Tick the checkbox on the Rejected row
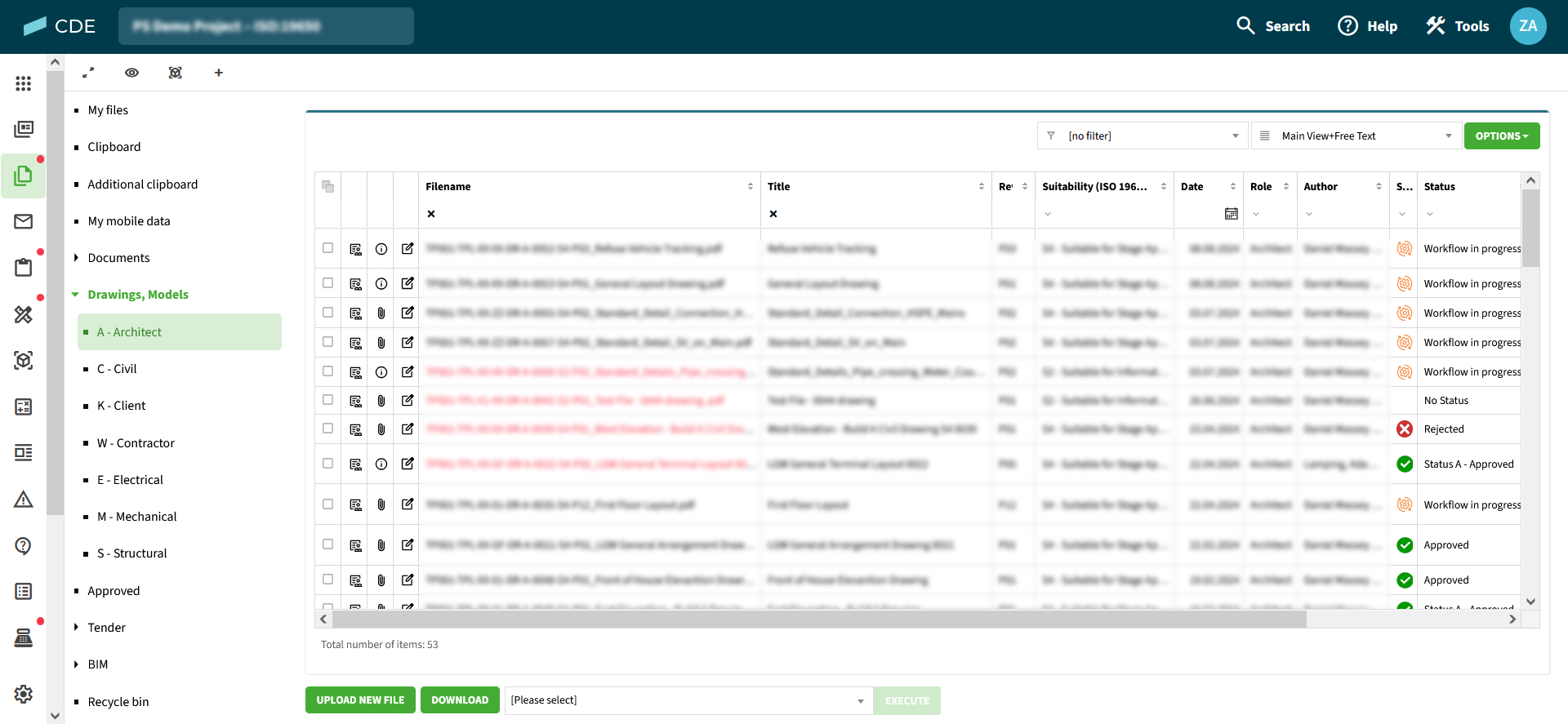Image resolution: width=1568 pixels, height=724 pixels. tap(327, 429)
